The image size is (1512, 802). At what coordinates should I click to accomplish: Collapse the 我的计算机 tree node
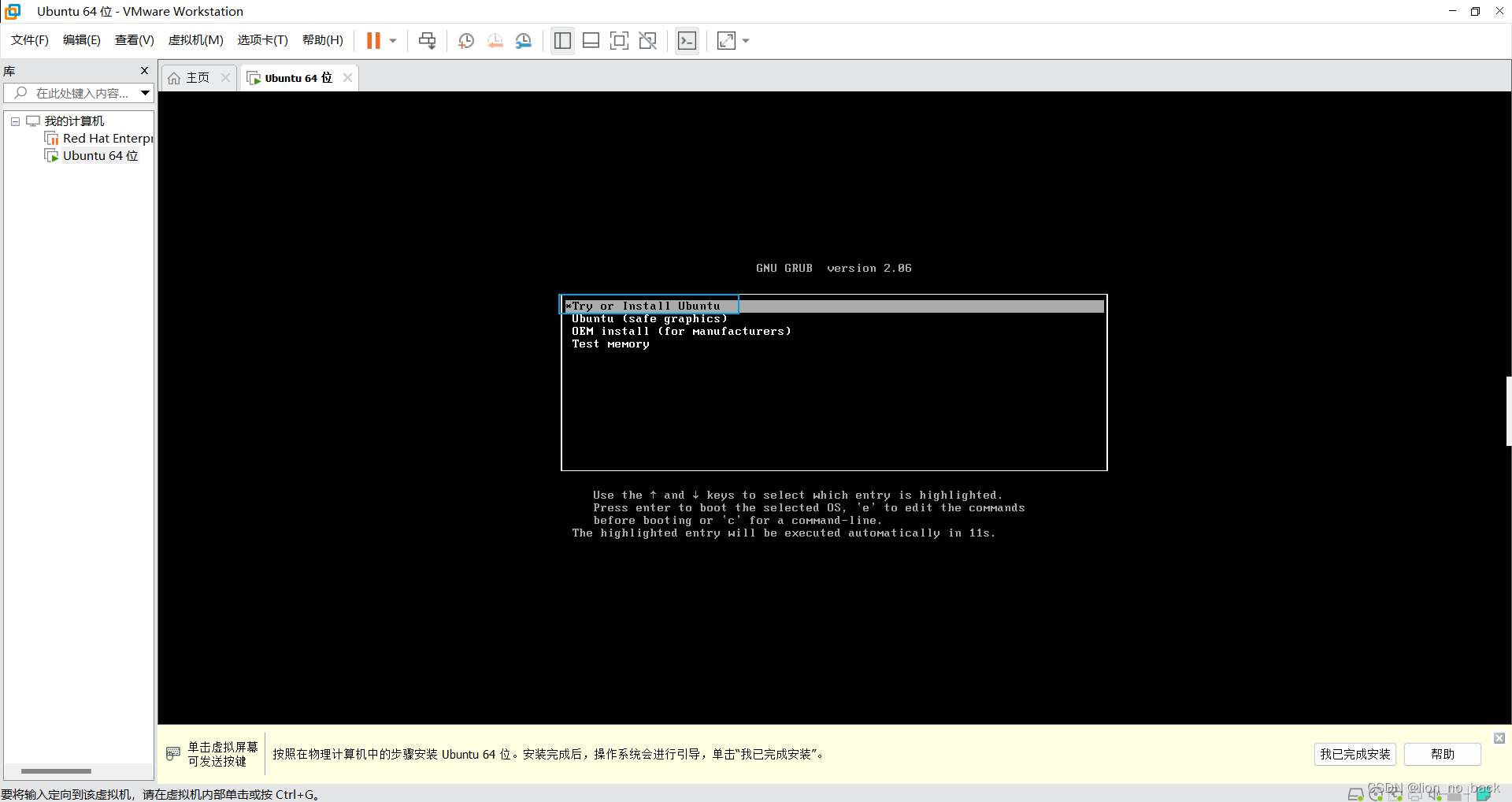(14, 121)
